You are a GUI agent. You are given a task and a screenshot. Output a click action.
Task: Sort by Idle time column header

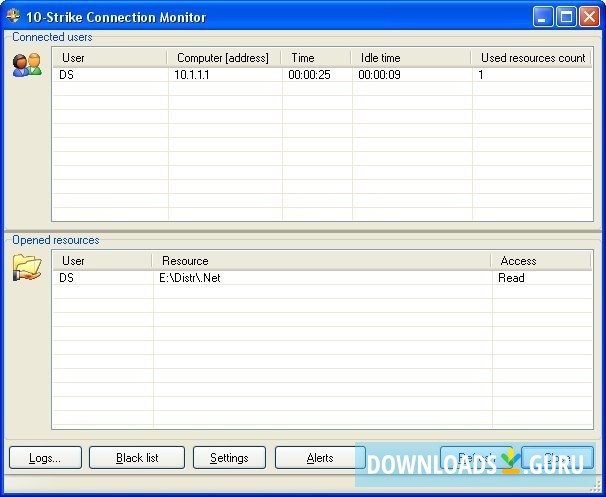[411, 58]
